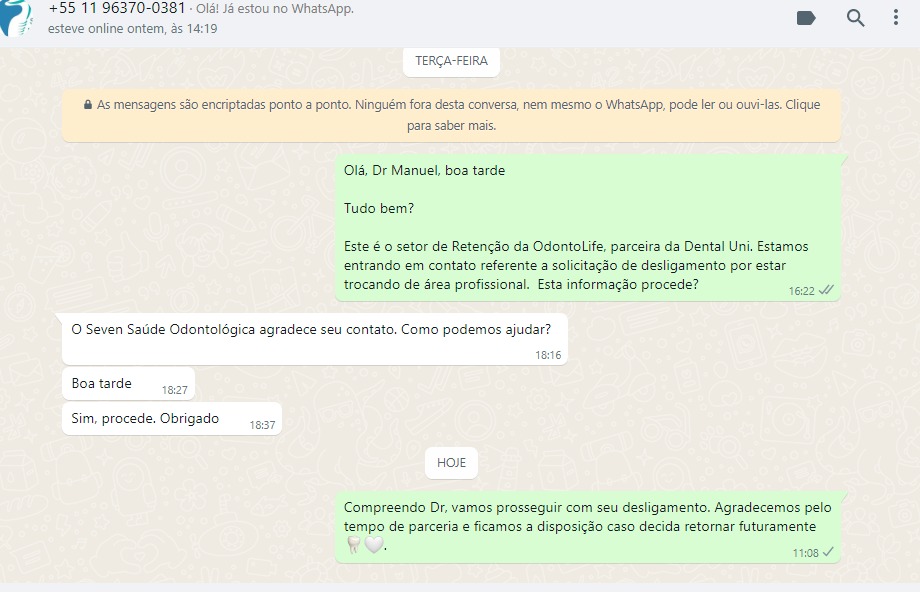Click the 18:16 timestamp
Image resolution: width=920 pixels, height=592 pixels.
[x=548, y=355]
